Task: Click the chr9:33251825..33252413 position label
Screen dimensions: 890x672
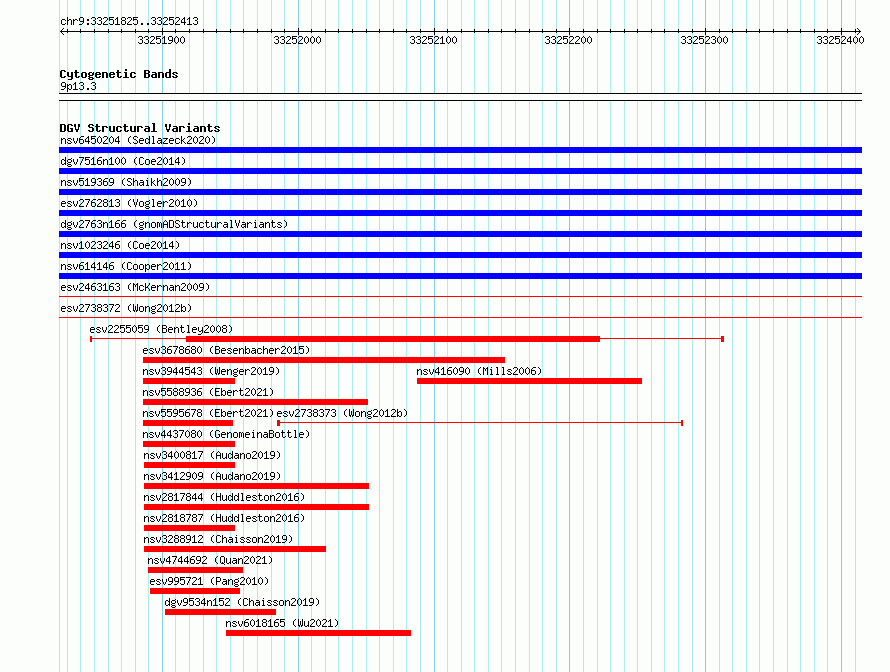Action: coord(129,22)
